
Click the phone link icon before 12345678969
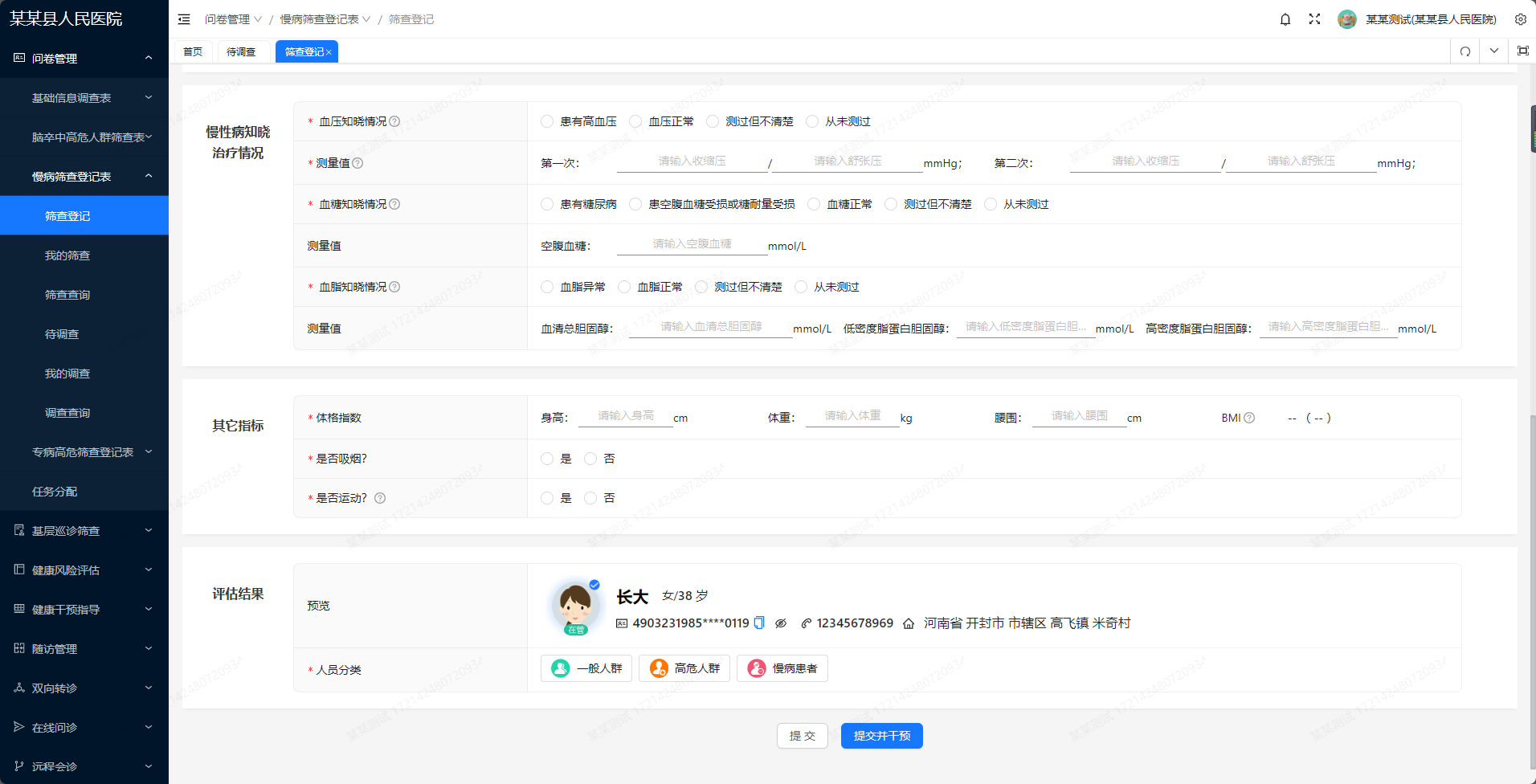806,623
